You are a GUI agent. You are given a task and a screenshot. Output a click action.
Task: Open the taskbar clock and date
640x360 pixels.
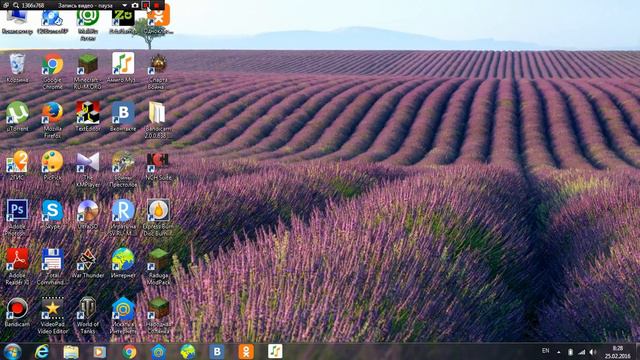[618, 352]
